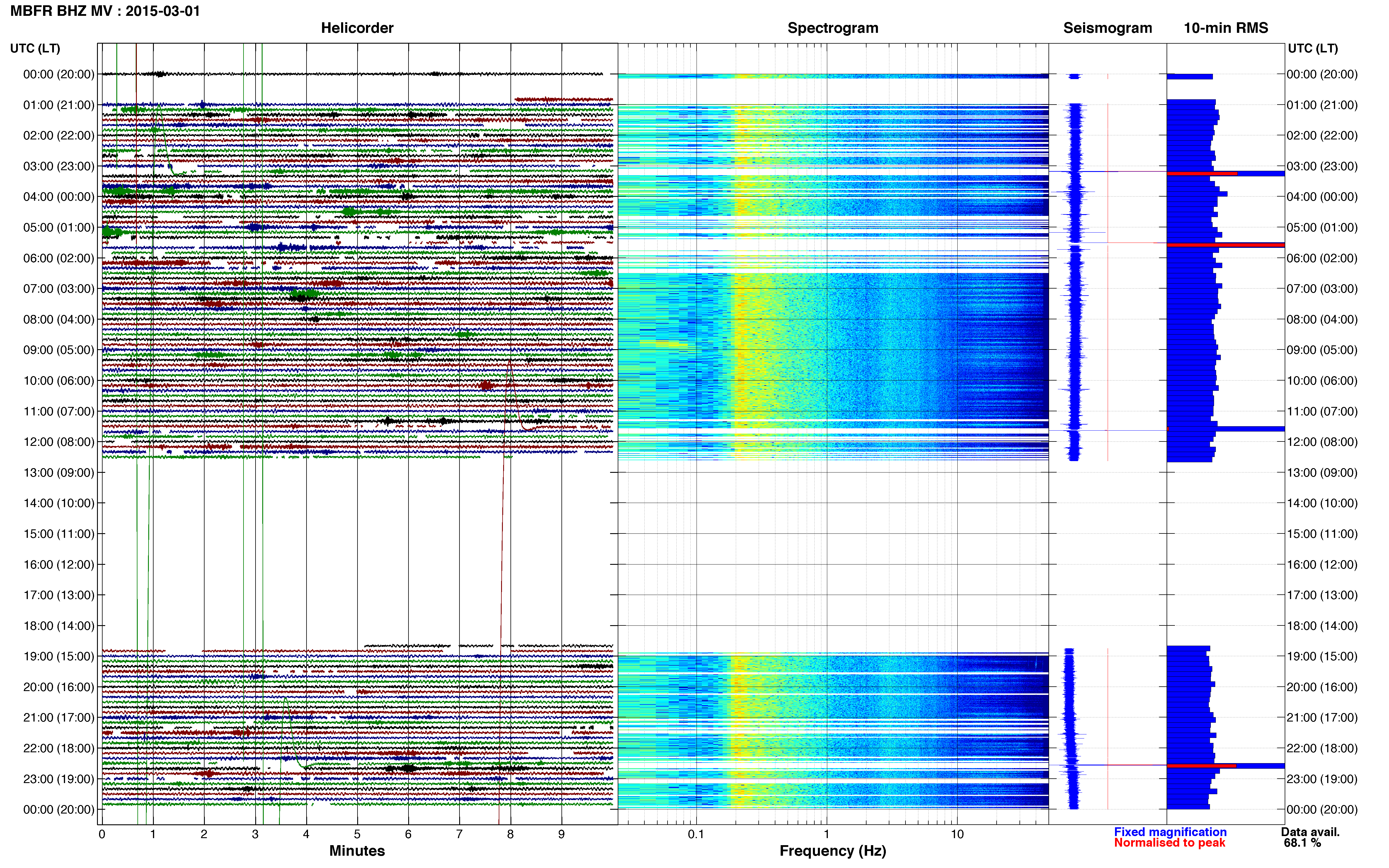
Task: Click the right '22:00 (18:00)' time label
Action: coord(1322,748)
